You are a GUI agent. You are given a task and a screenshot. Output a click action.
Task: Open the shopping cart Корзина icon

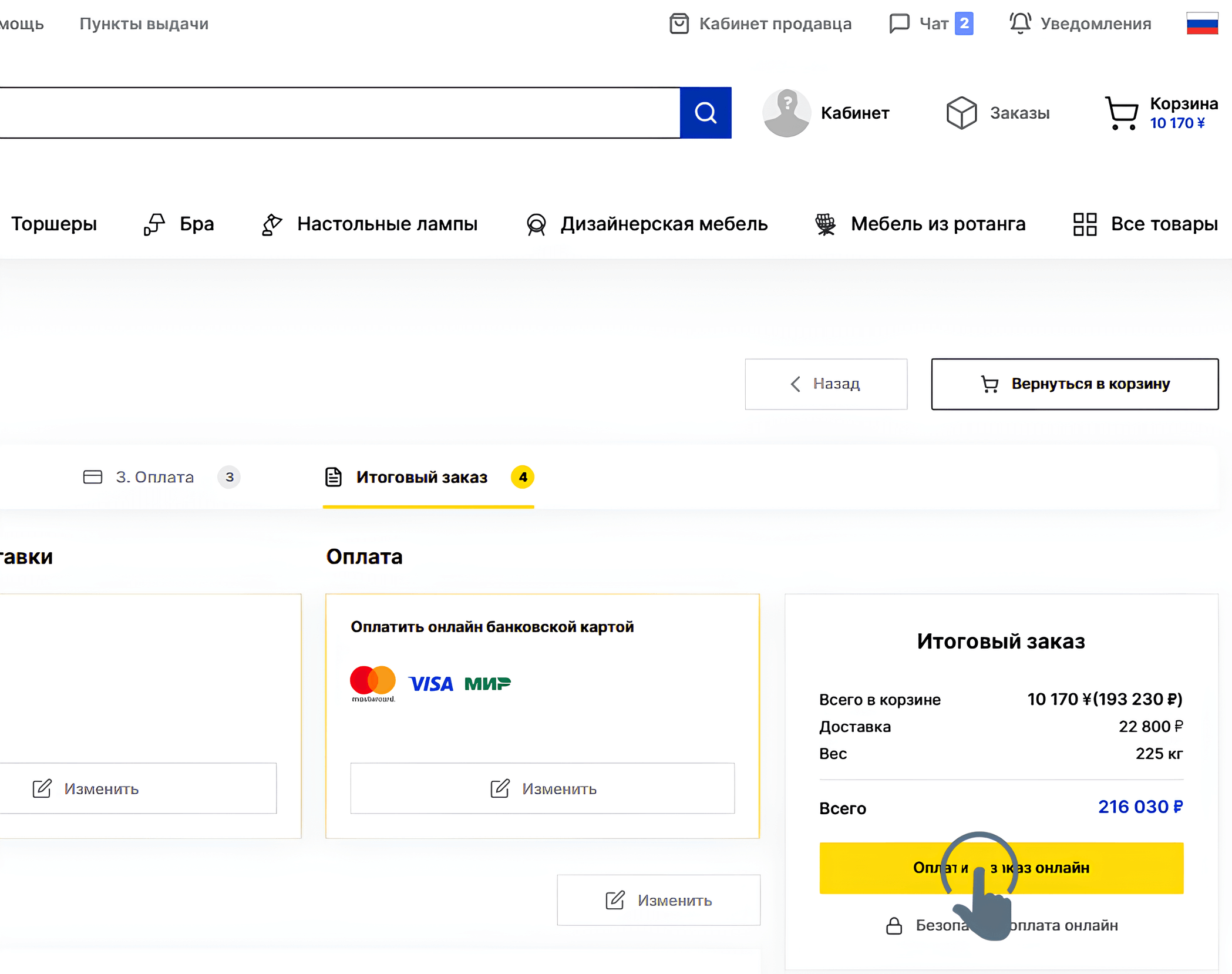(x=1121, y=112)
